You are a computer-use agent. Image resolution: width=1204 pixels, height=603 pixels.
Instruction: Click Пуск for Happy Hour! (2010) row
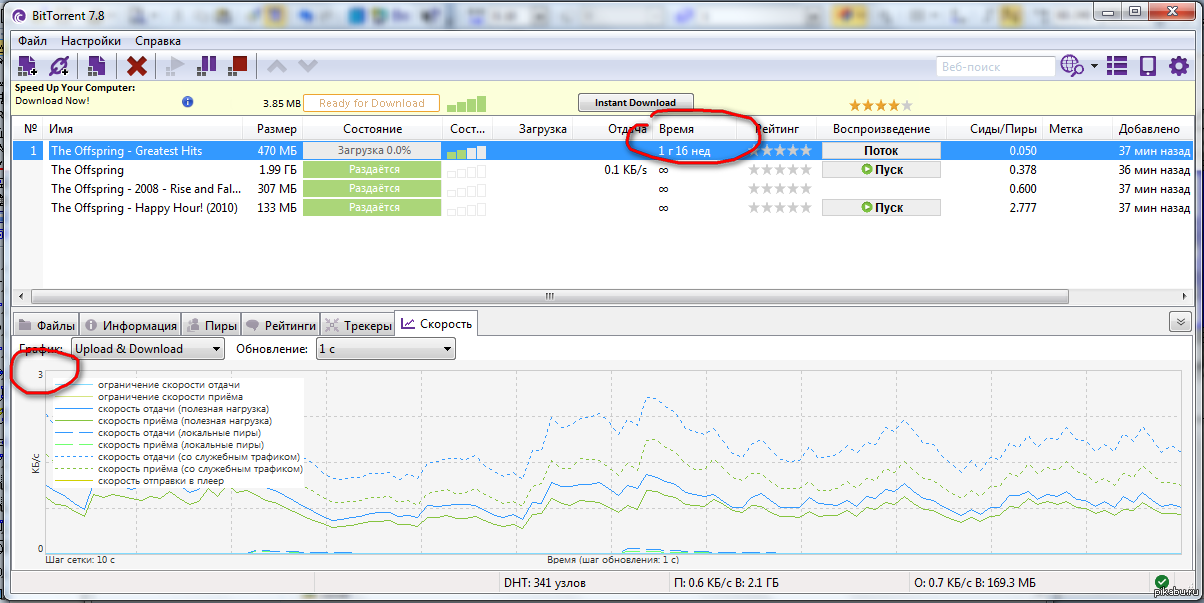(x=881, y=208)
